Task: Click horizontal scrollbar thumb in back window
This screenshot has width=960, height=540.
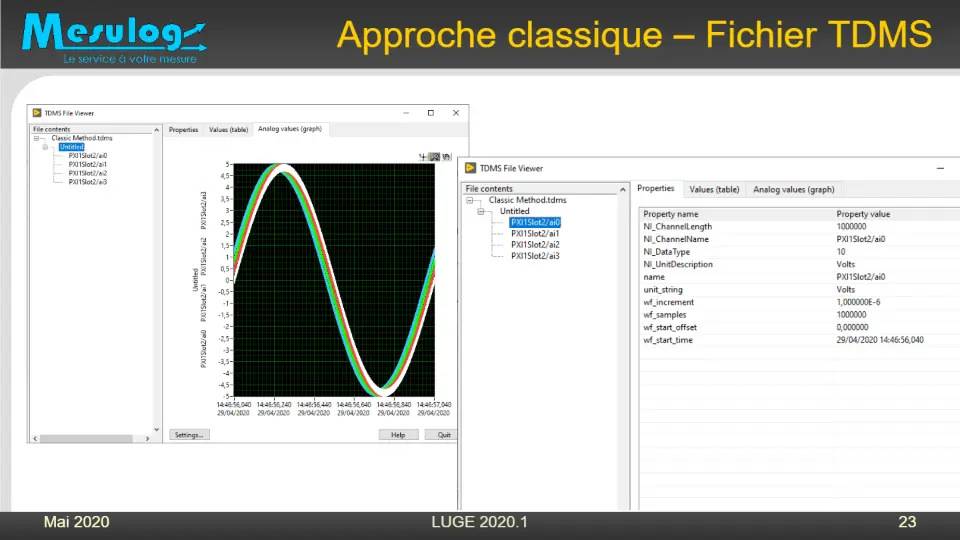Action: point(86,438)
